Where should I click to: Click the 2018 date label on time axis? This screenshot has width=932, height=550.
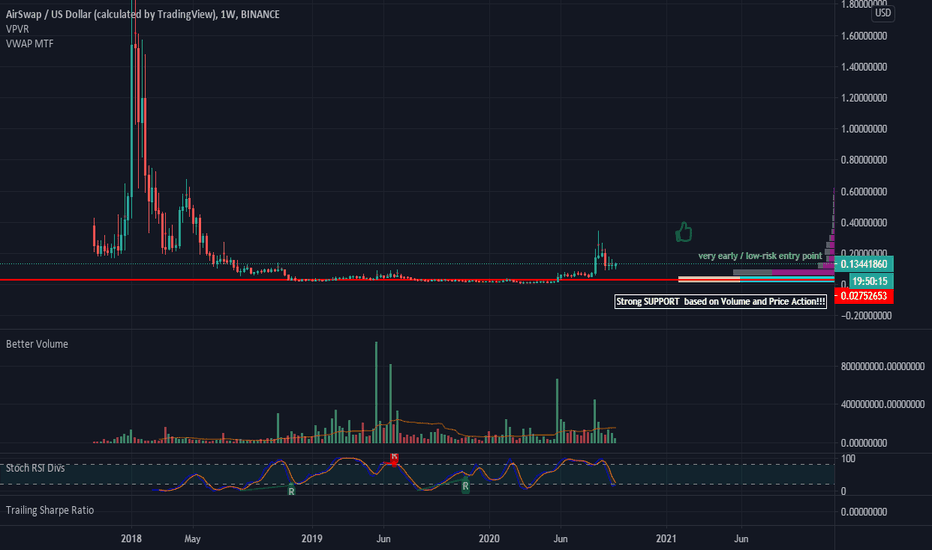point(131,539)
